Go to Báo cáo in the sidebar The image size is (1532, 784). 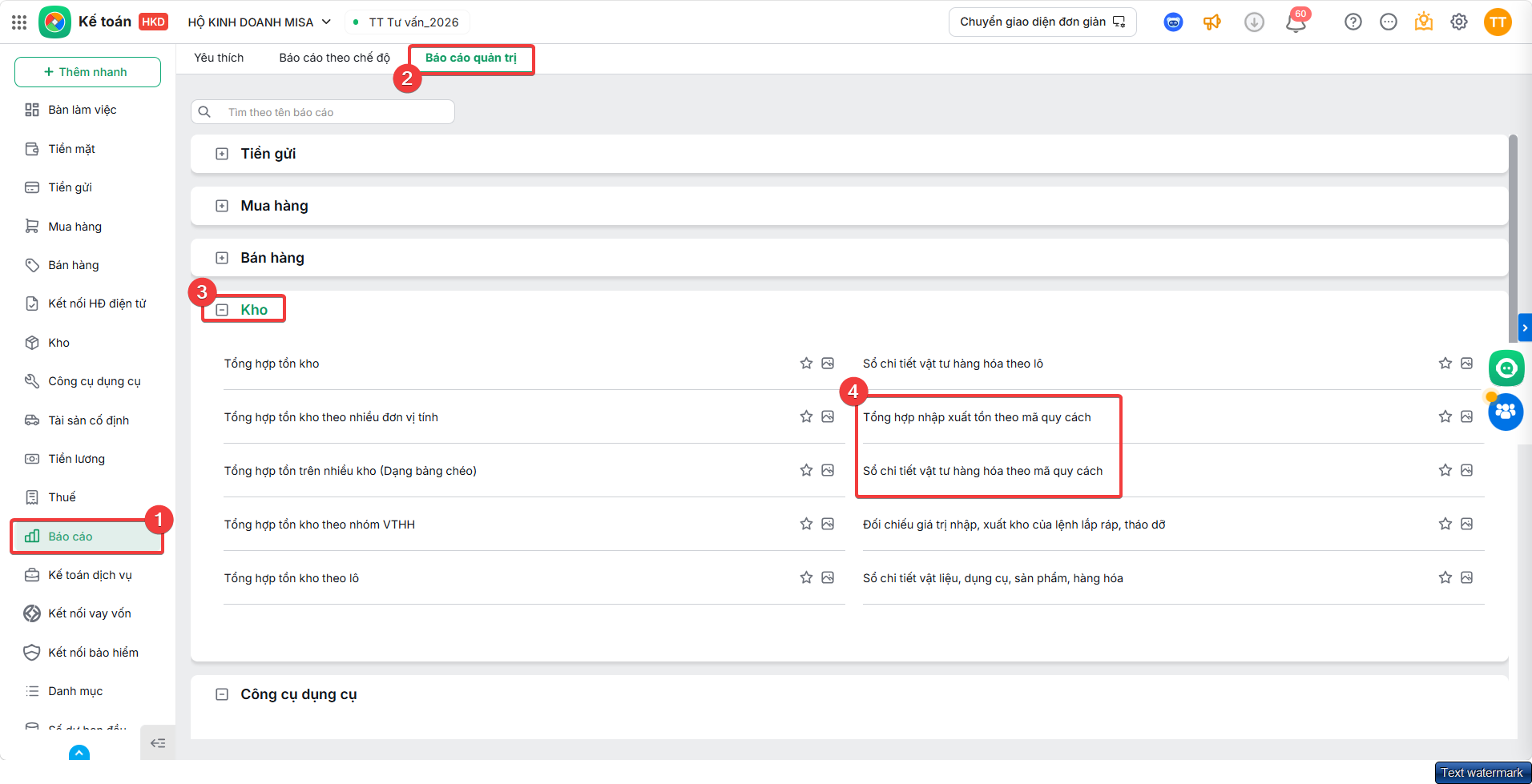pyautogui.click(x=88, y=537)
